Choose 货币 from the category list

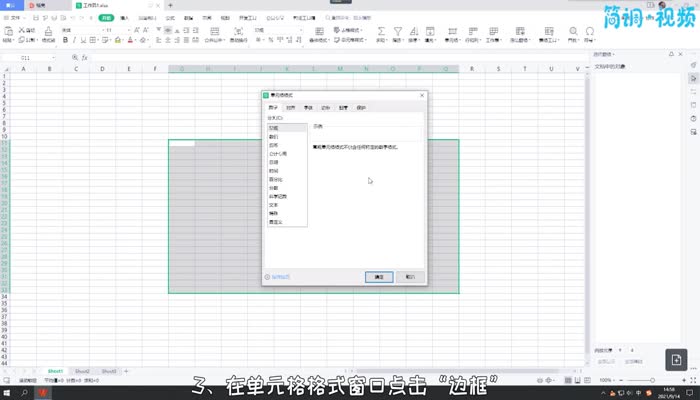click(274, 146)
